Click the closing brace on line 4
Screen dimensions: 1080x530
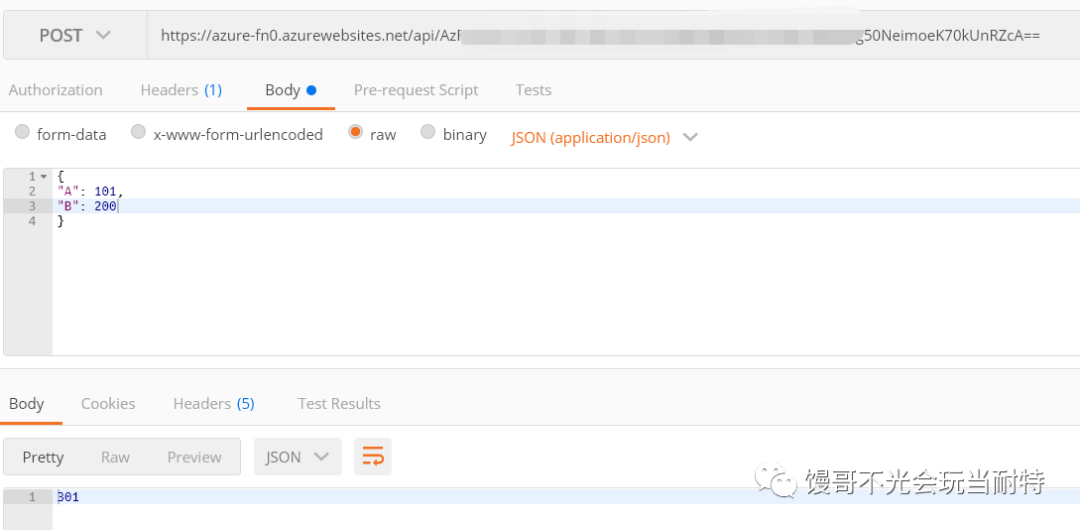[61, 221]
